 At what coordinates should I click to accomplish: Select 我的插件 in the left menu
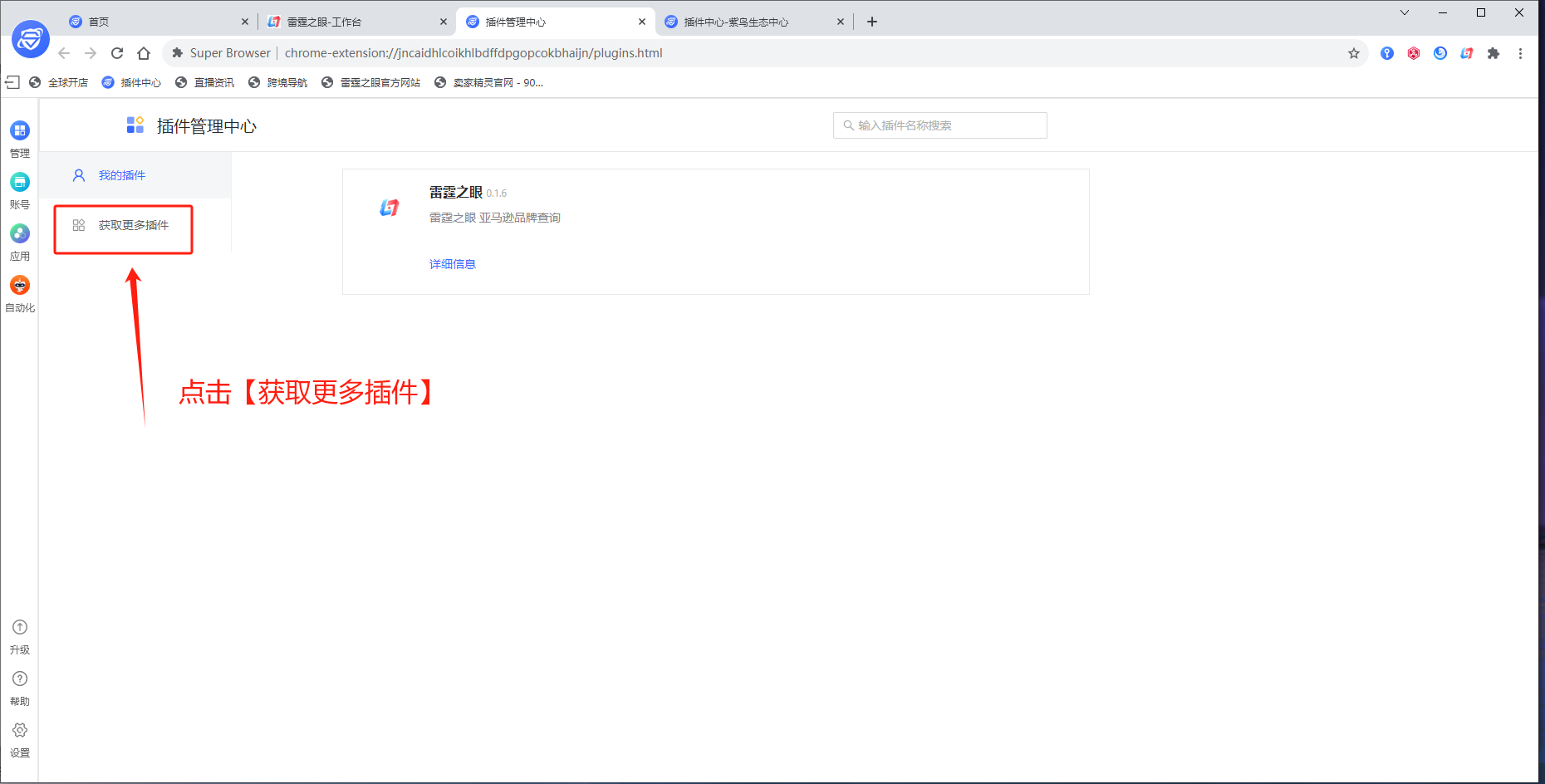(122, 175)
